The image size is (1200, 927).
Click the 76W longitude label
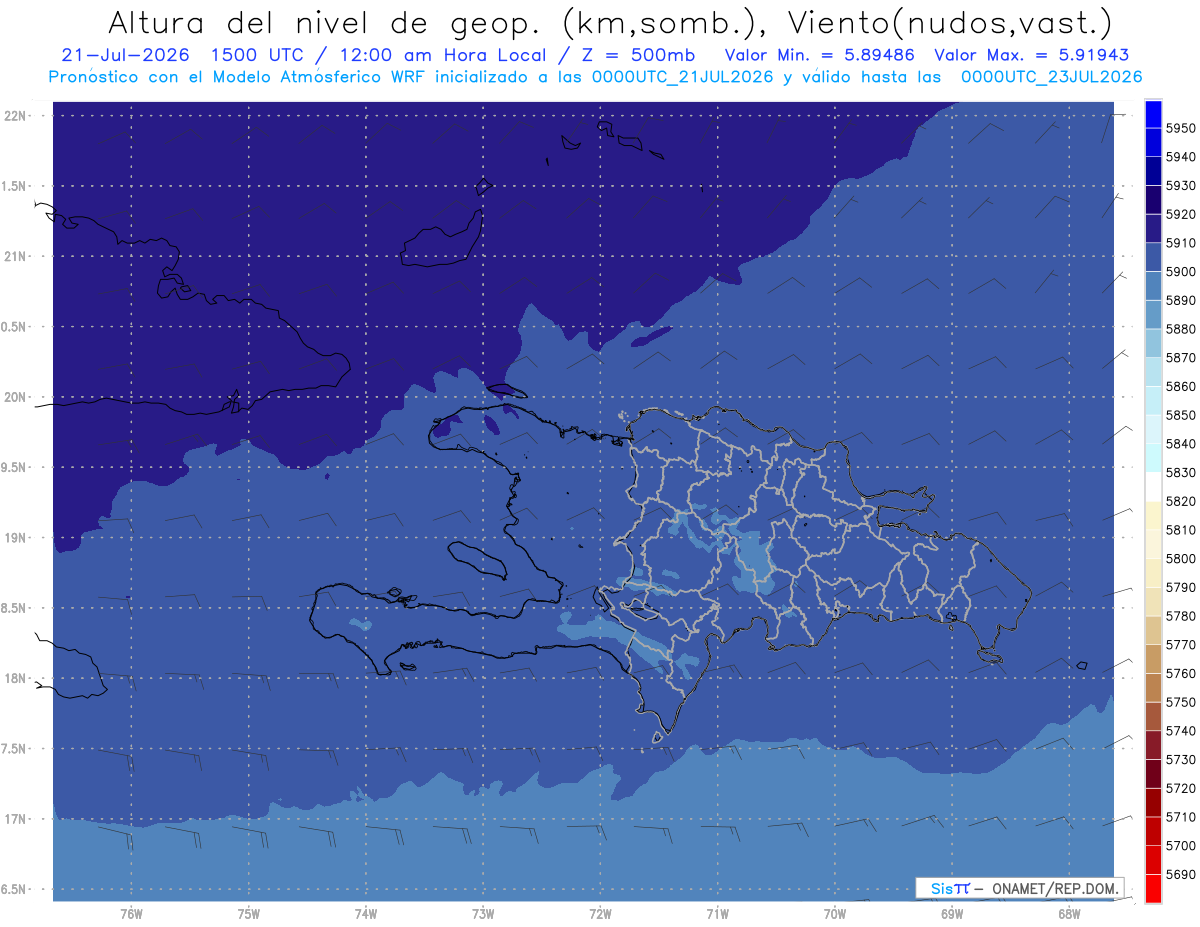(131, 914)
